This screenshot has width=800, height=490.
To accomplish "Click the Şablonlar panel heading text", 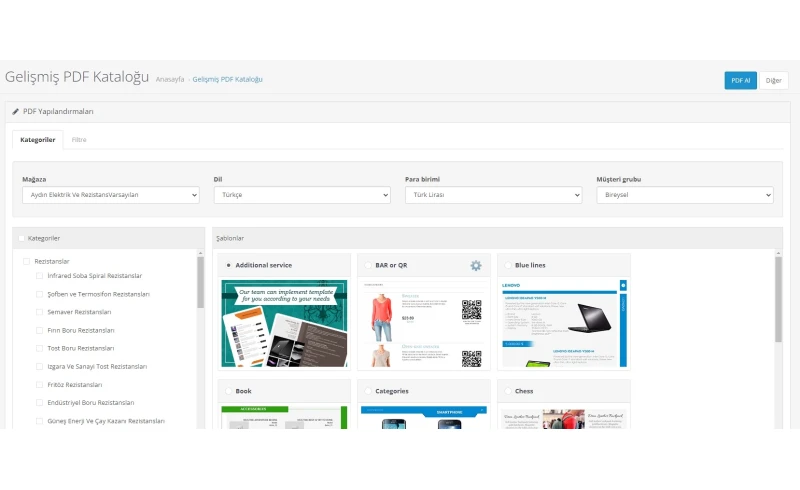I will (230, 238).
